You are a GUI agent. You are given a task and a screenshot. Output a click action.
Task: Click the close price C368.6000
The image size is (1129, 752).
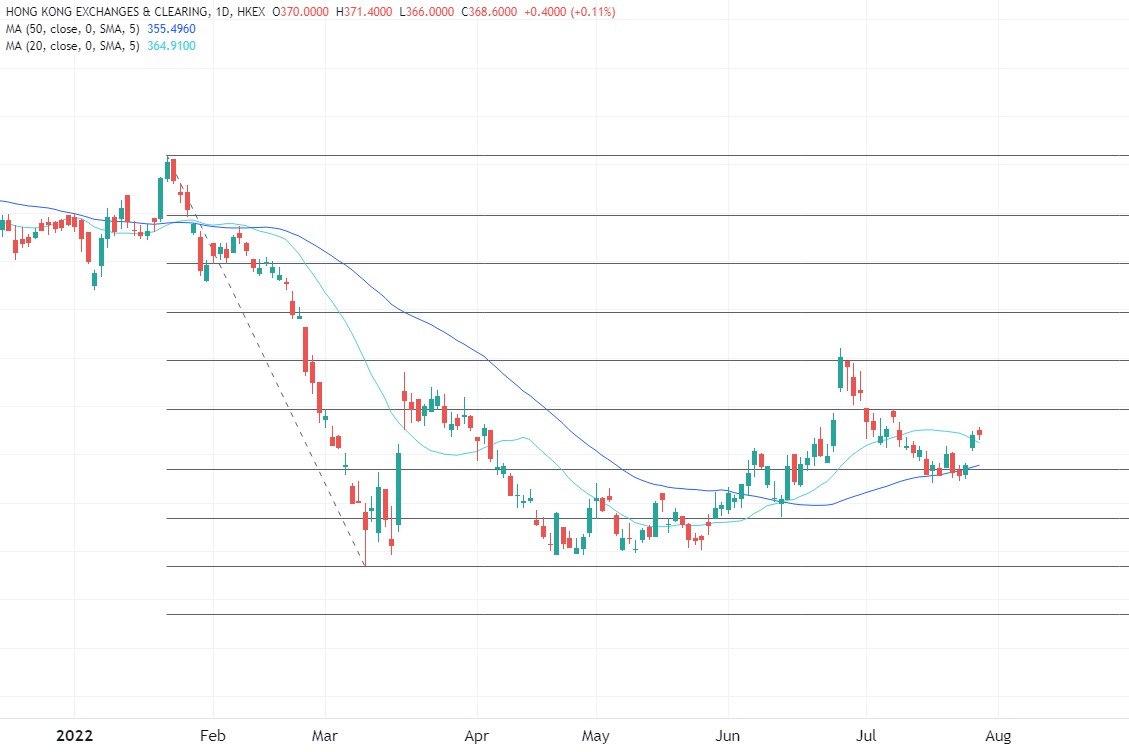point(479,12)
